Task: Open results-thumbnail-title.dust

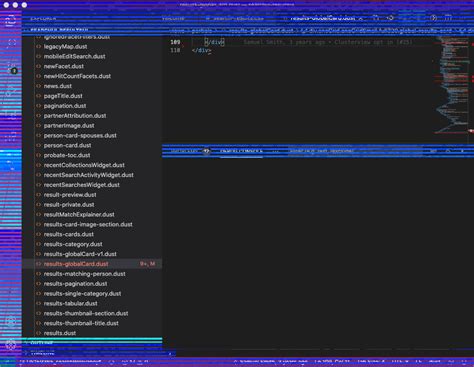Action: pyautogui.click(x=81, y=323)
